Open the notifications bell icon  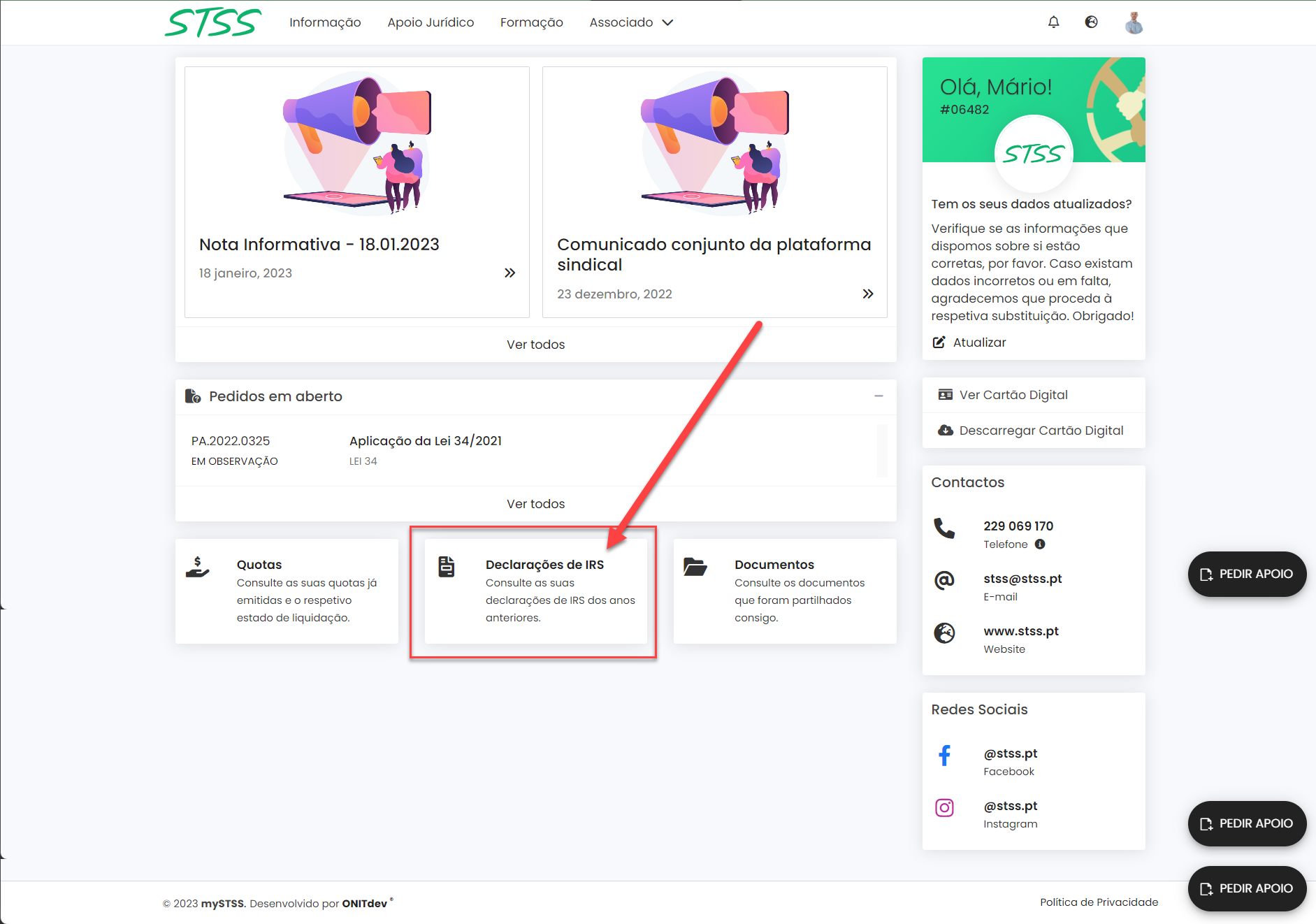tap(1053, 22)
